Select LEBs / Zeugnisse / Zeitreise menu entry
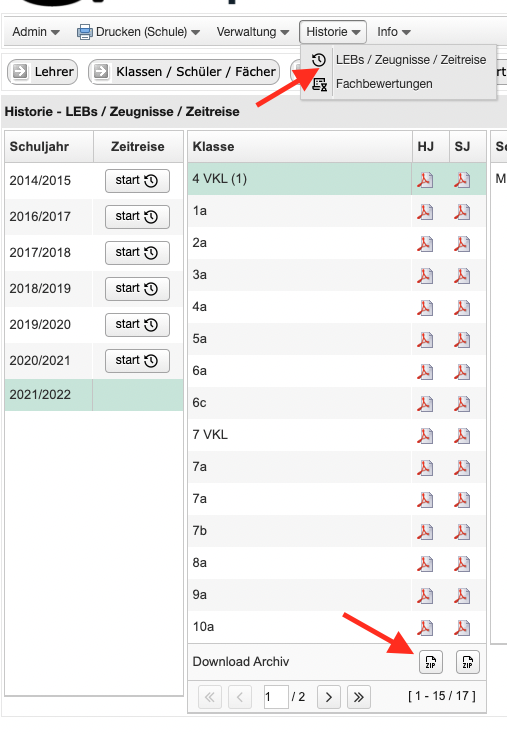The image size is (507, 734). pos(411,60)
